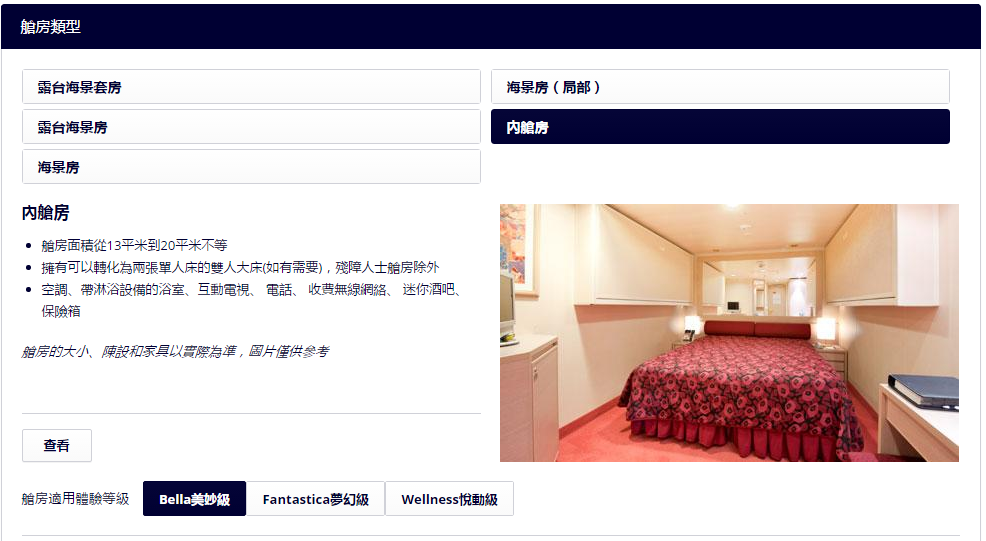
Task: Click the bullet about 雙人大床 convertible beds
Action: pyautogui.click(x=240, y=267)
